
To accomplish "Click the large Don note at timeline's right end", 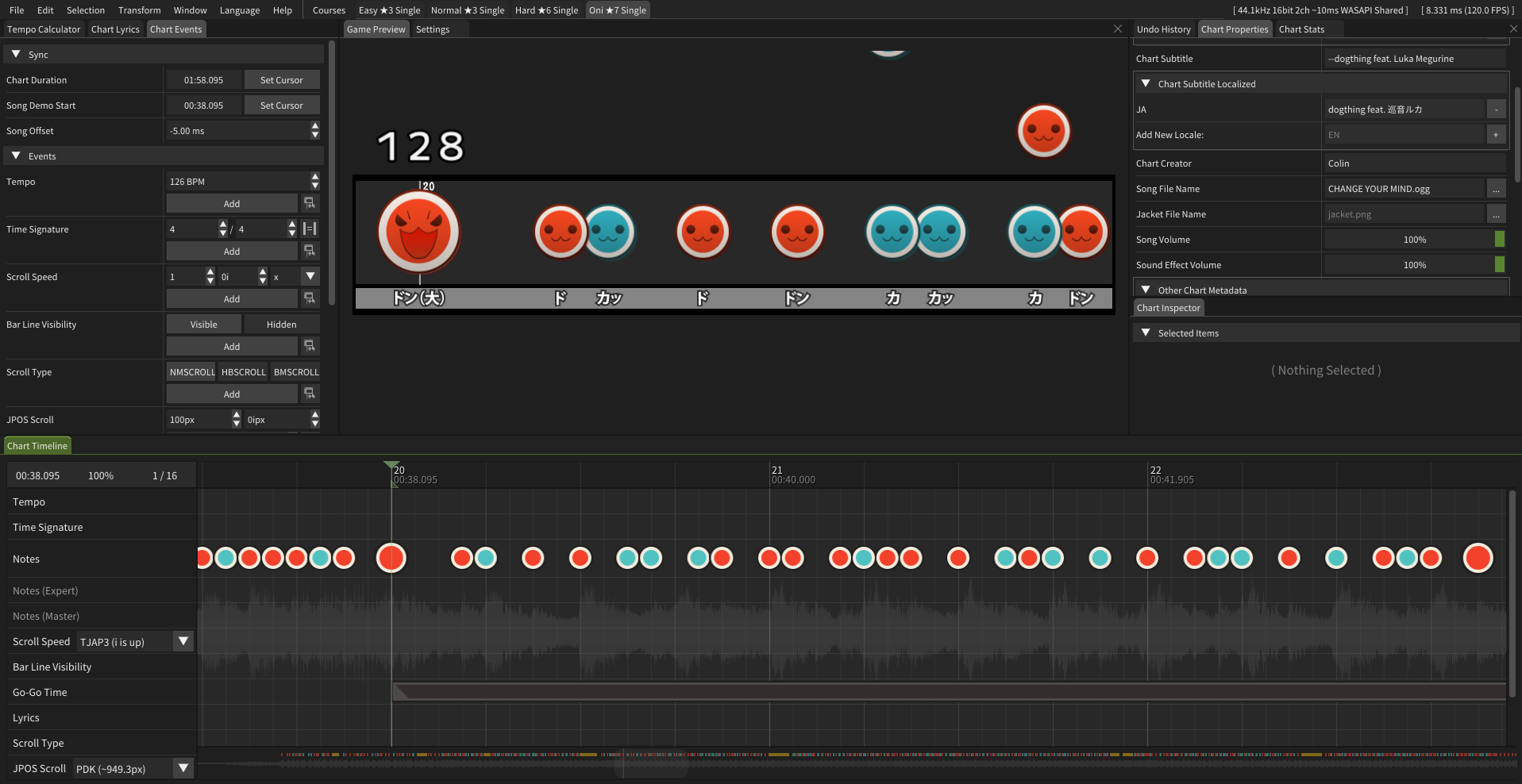I will pos(1478,558).
